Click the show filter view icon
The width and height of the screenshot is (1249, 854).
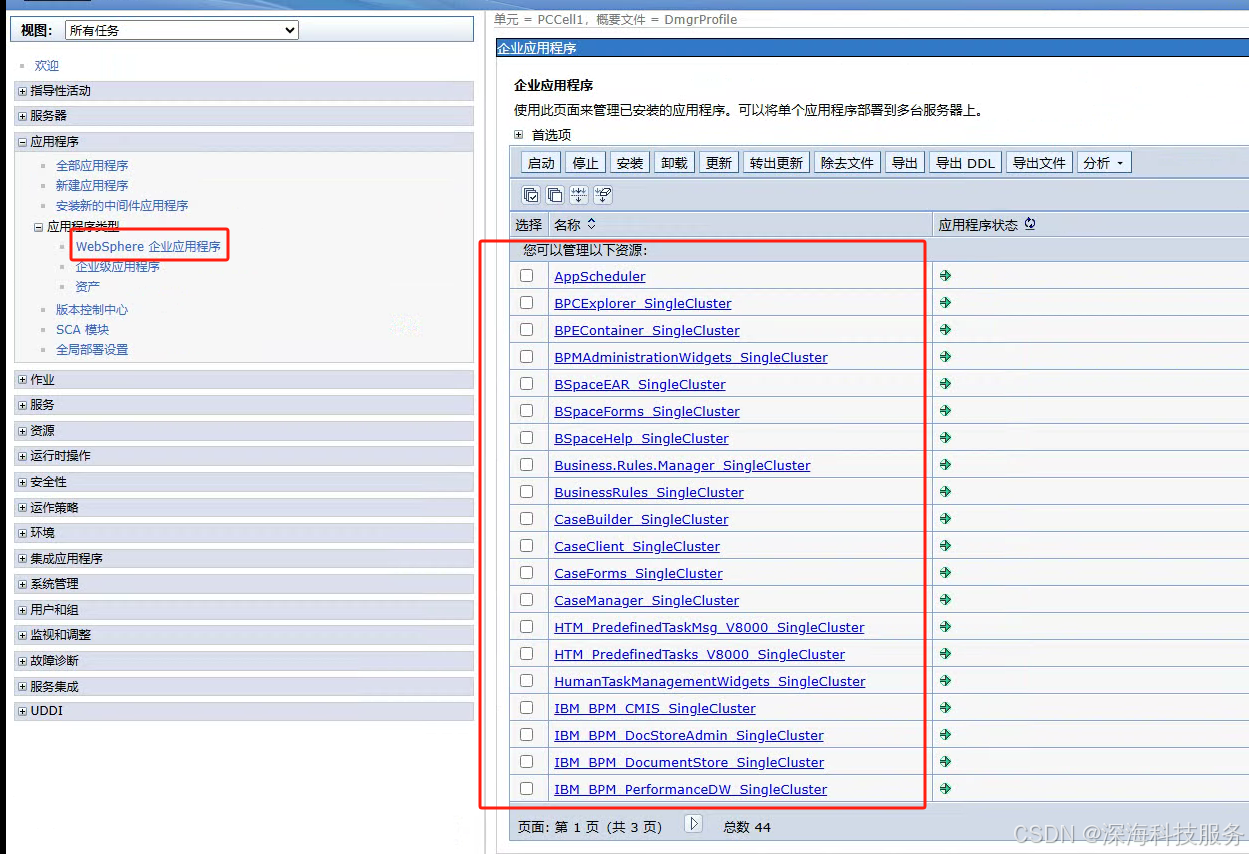pos(579,195)
